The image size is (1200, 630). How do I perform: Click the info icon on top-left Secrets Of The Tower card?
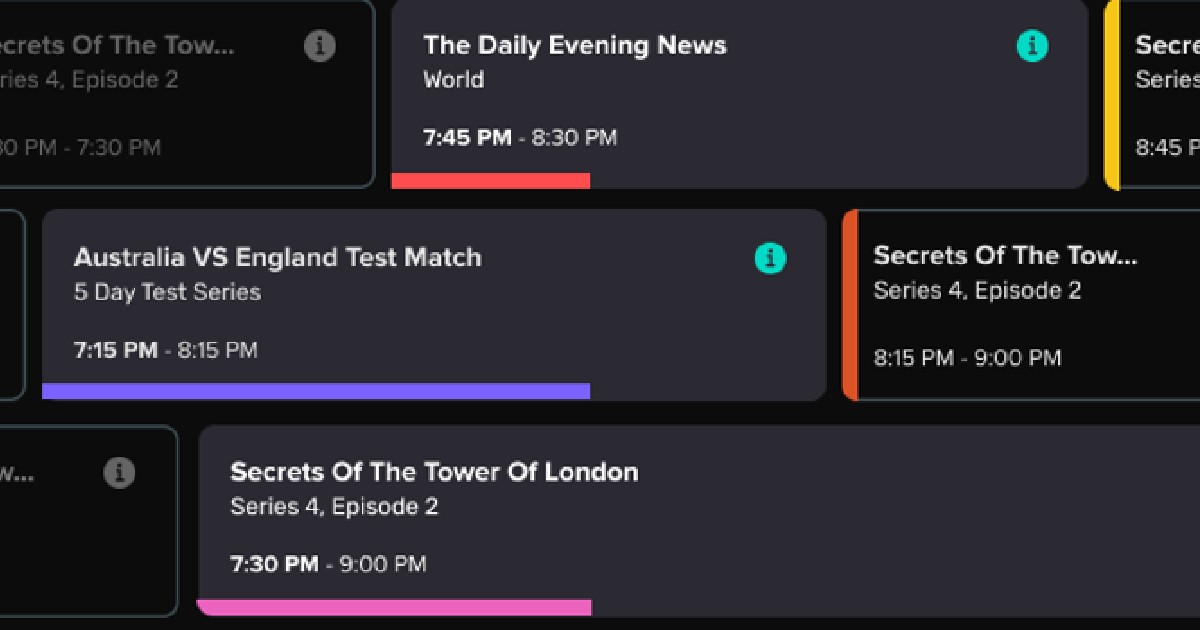point(318,45)
